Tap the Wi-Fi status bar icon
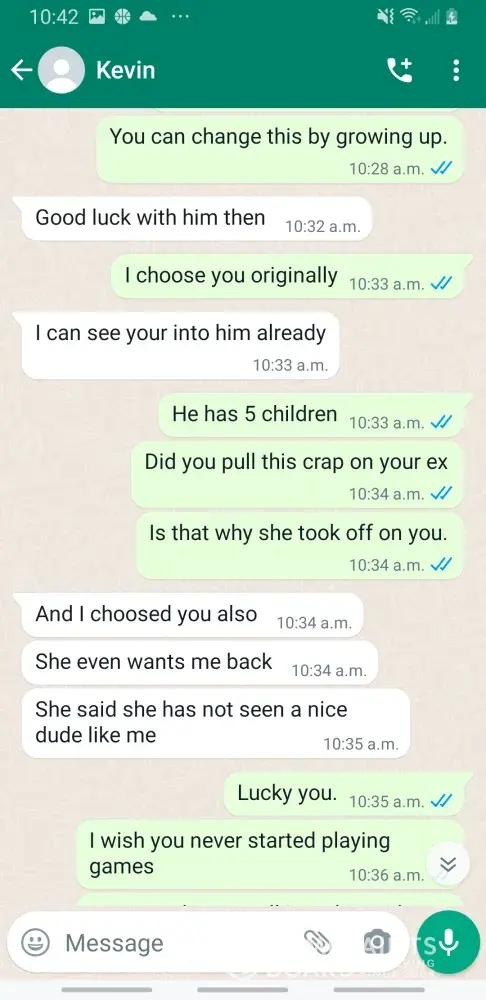This screenshot has width=486, height=1000. pos(408,17)
